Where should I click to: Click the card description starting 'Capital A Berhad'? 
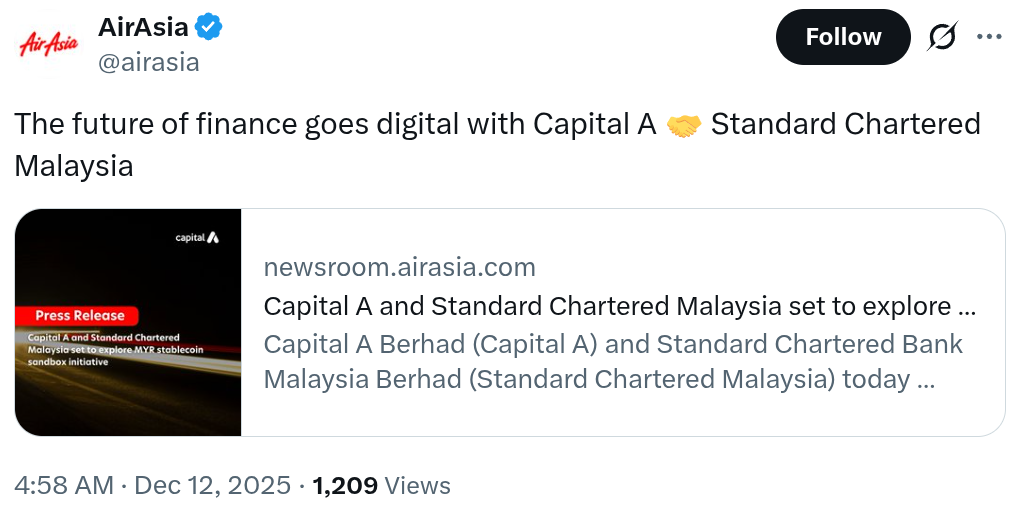click(x=612, y=362)
